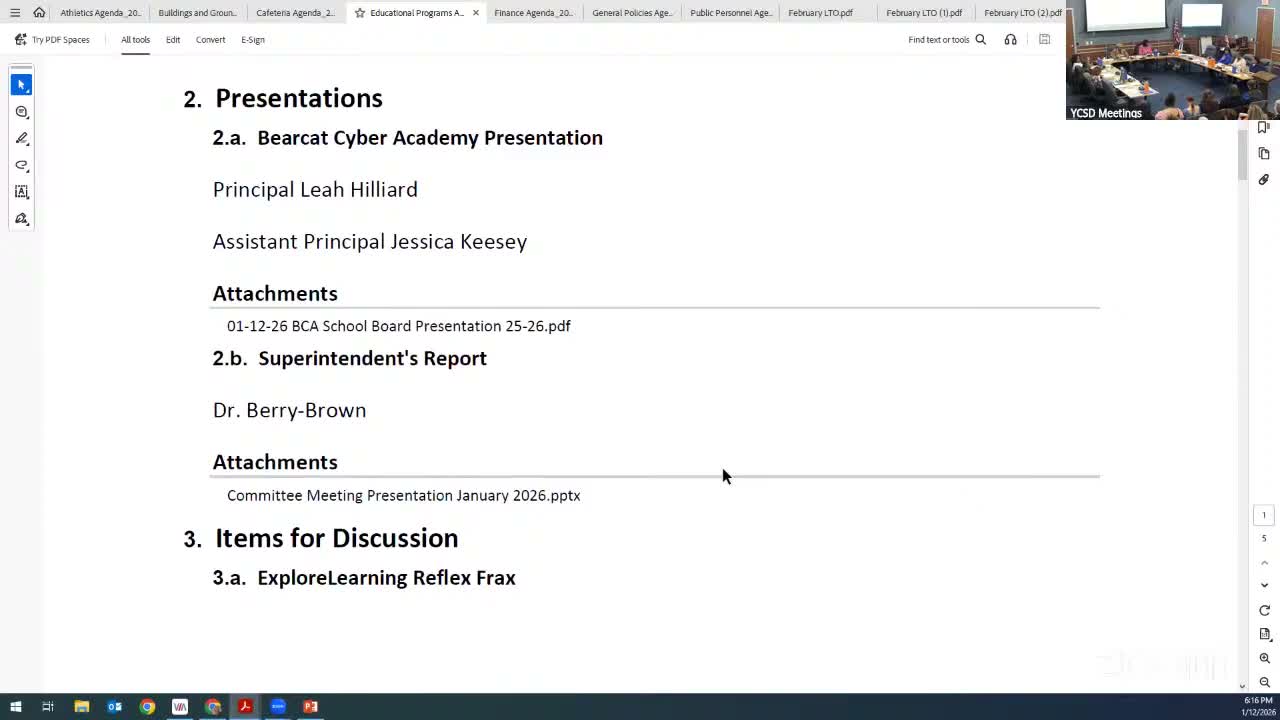The height and width of the screenshot is (720, 1280).
Task: Collapse the right panel with the chevron
Action: [1263, 585]
